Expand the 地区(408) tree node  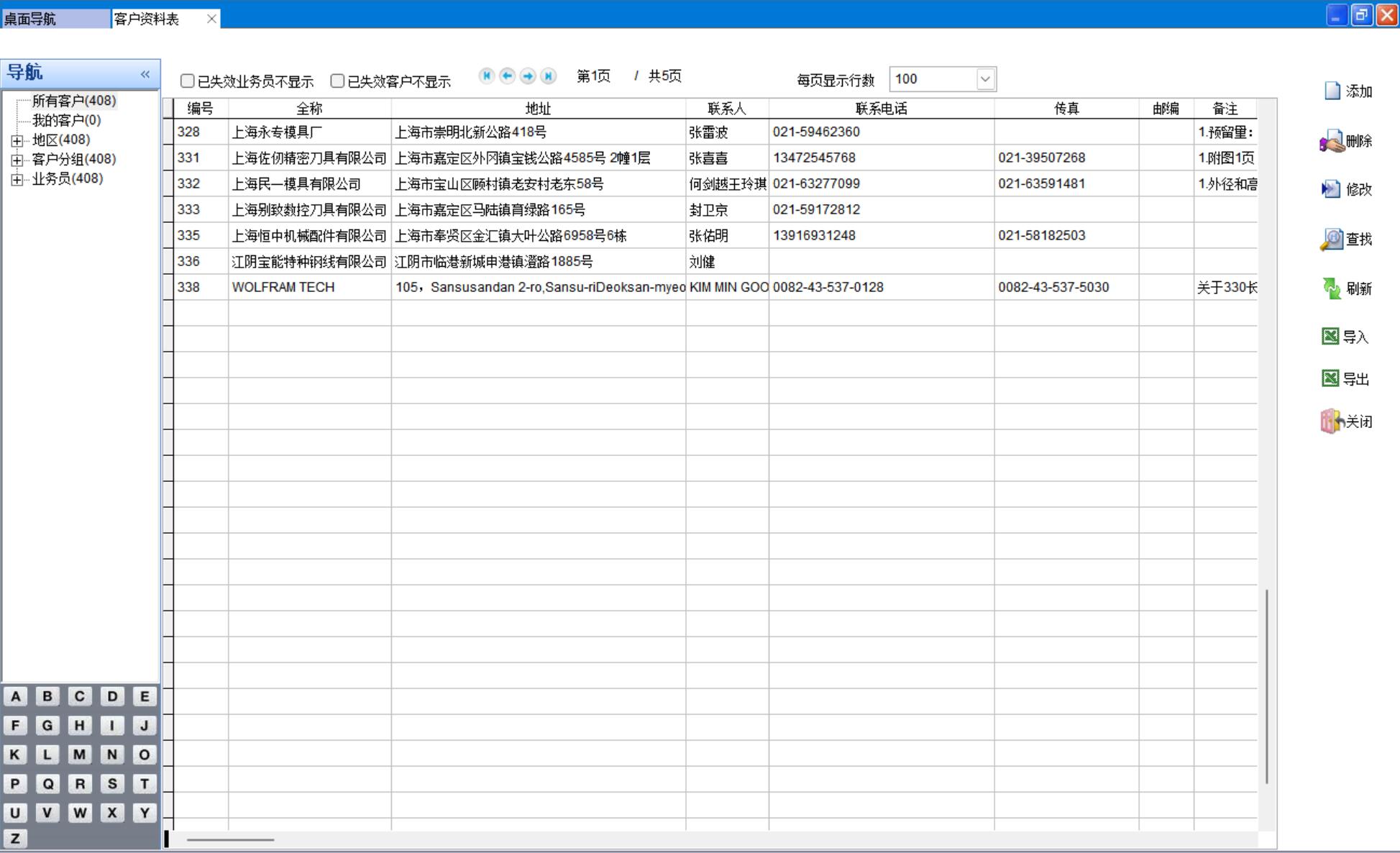click(17, 140)
